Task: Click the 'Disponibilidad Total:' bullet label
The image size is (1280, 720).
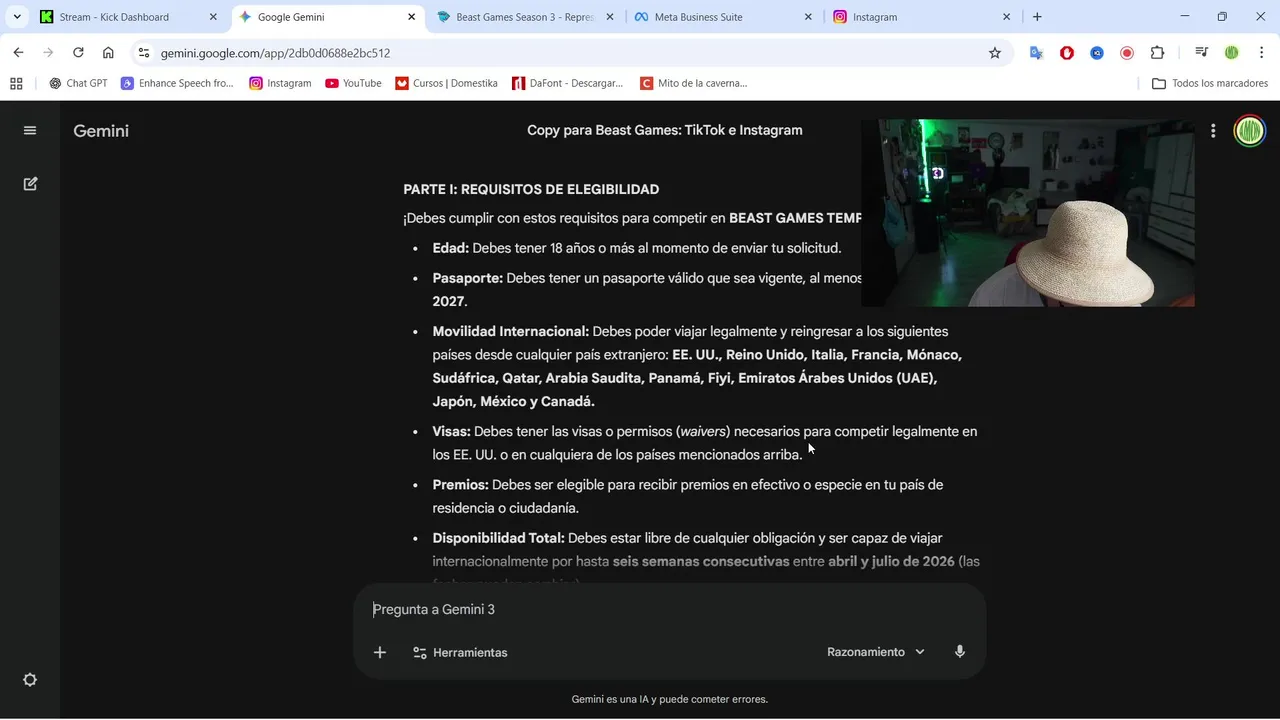Action: click(498, 538)
